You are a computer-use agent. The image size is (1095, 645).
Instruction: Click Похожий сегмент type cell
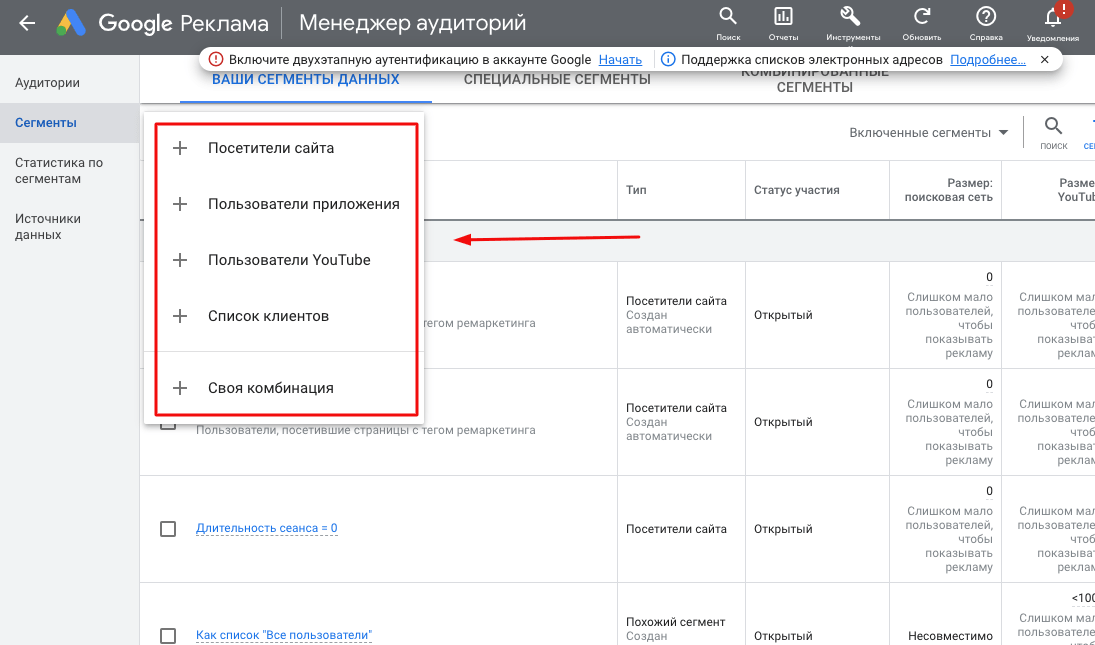click(x=675, y=622)
